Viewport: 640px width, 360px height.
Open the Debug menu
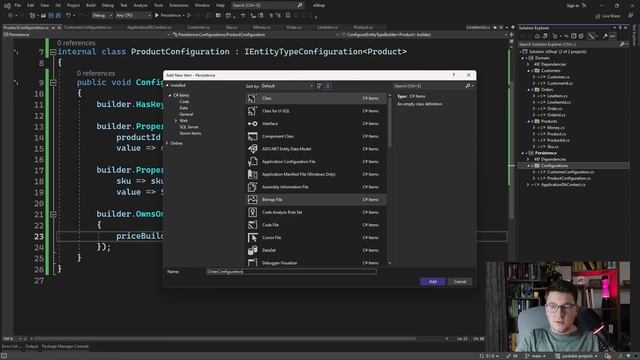[108, 5]
